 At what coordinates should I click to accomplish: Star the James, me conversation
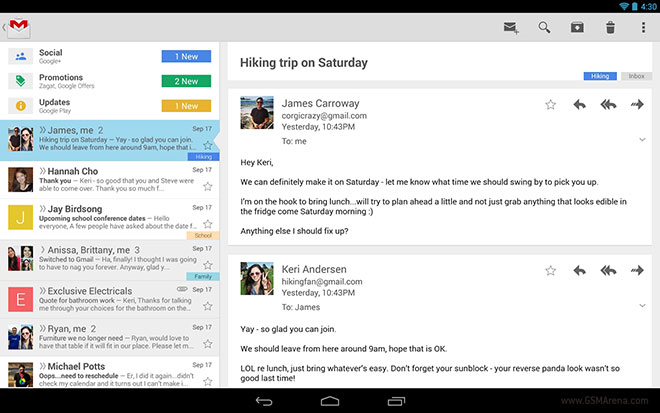[x=208, y=145]
